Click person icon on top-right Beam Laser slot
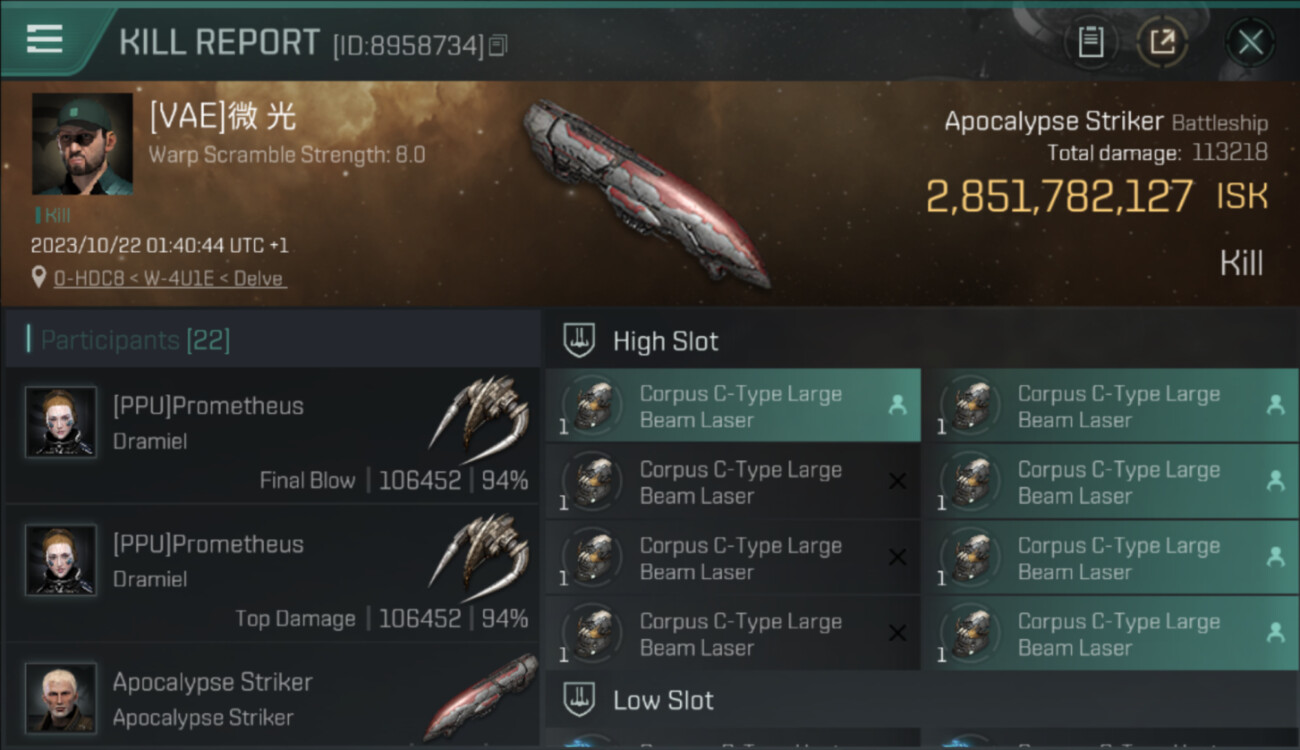This screenshot has width=1300, height=750. point(1275,405)
